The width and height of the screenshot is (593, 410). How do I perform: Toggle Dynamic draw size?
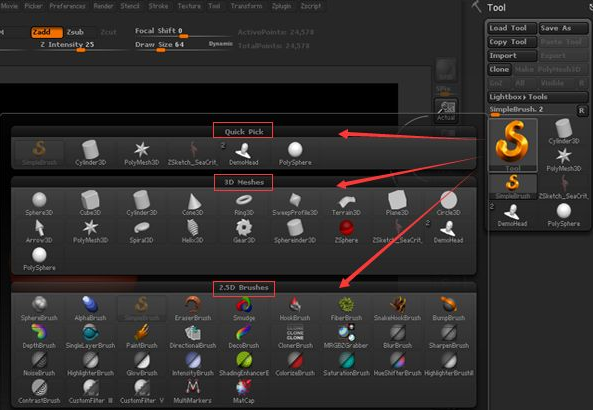point(220,44)
